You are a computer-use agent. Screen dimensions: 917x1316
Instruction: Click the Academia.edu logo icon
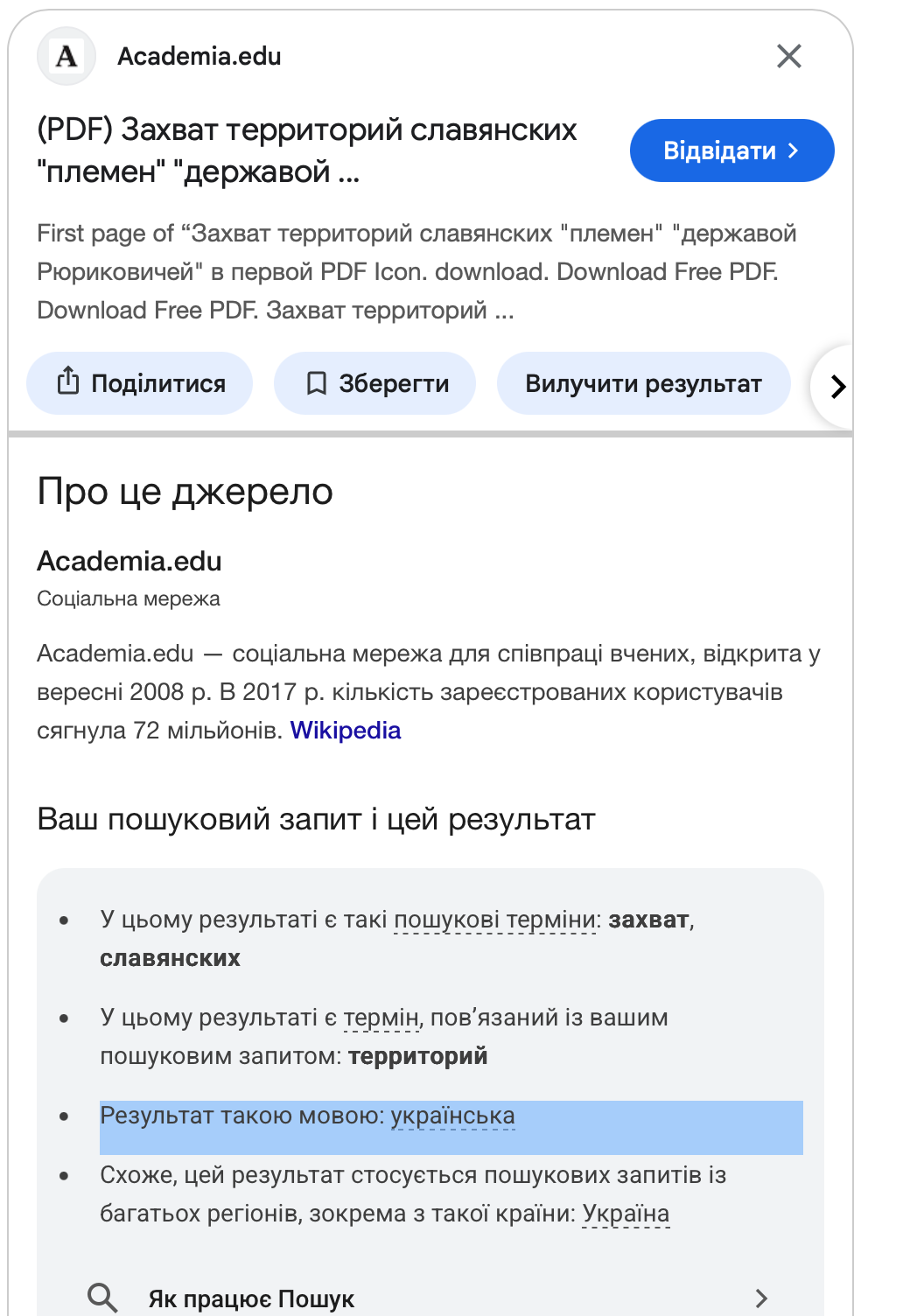point(66,56)
